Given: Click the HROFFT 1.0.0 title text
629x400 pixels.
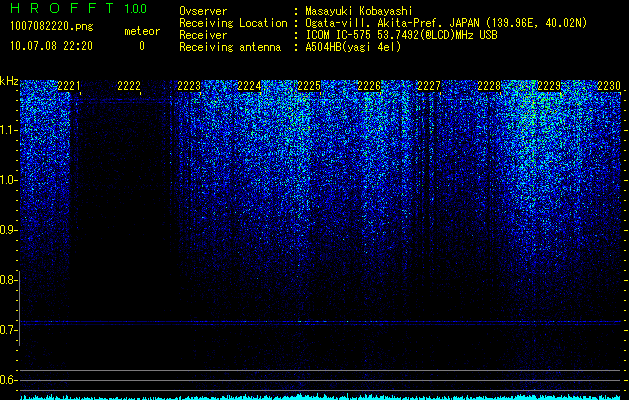Looking at the screenshot, I should point(79,8).
